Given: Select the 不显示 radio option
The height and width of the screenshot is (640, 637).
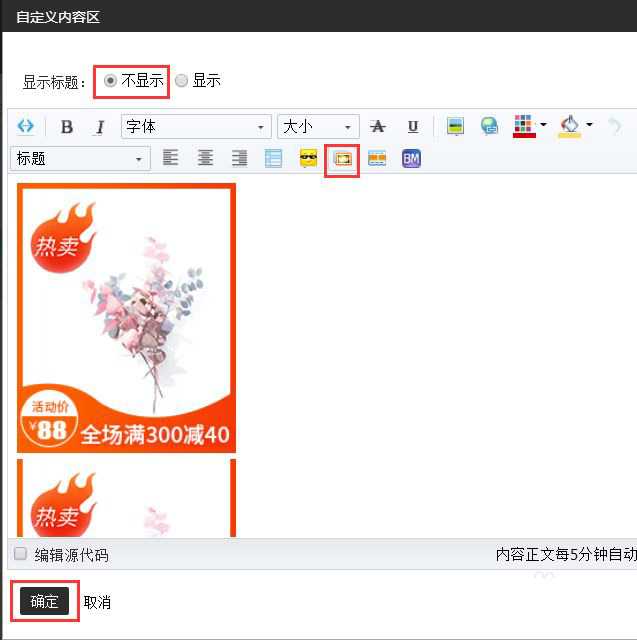Looking at the screenshot, I should [x=110, y=81].
